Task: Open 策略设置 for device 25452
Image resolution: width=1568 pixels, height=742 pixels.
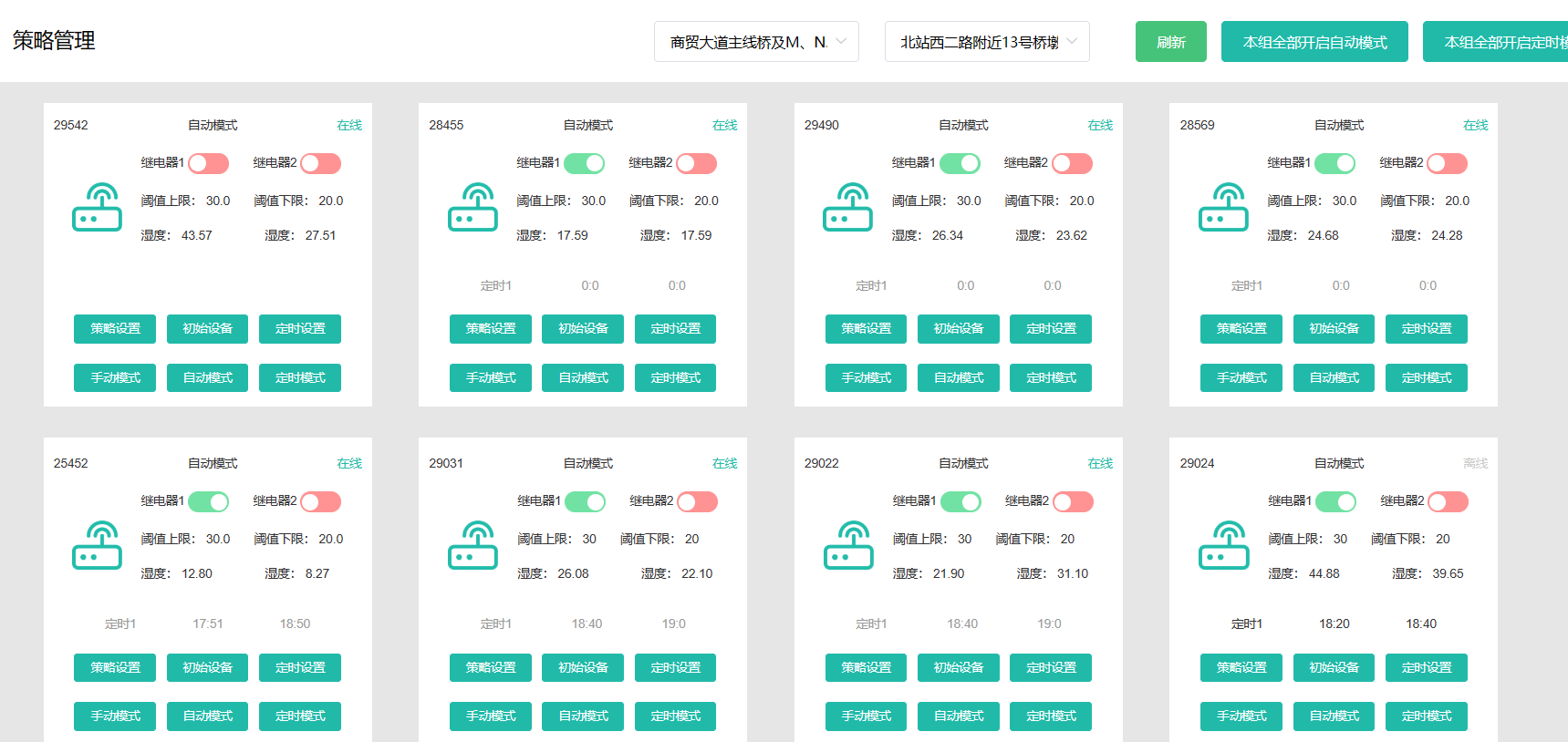Action: 115,667
